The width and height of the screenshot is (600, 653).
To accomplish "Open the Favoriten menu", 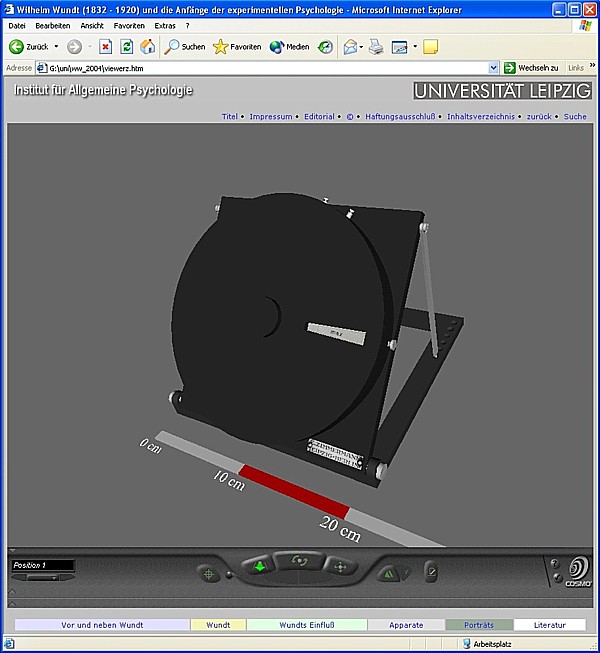I will [129, 26].
